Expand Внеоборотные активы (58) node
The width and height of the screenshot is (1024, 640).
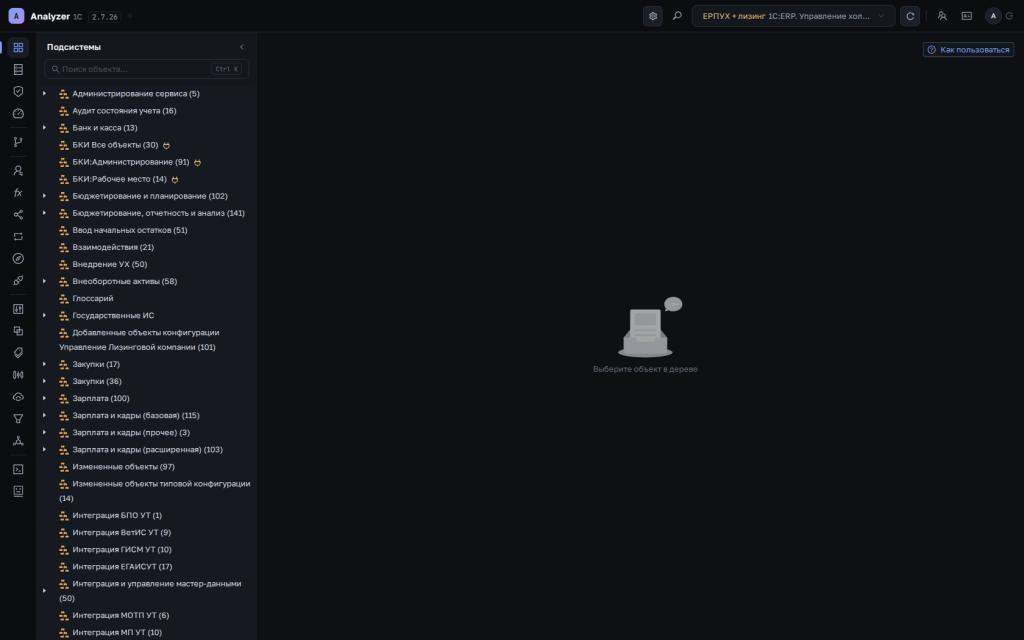[44, 281]
